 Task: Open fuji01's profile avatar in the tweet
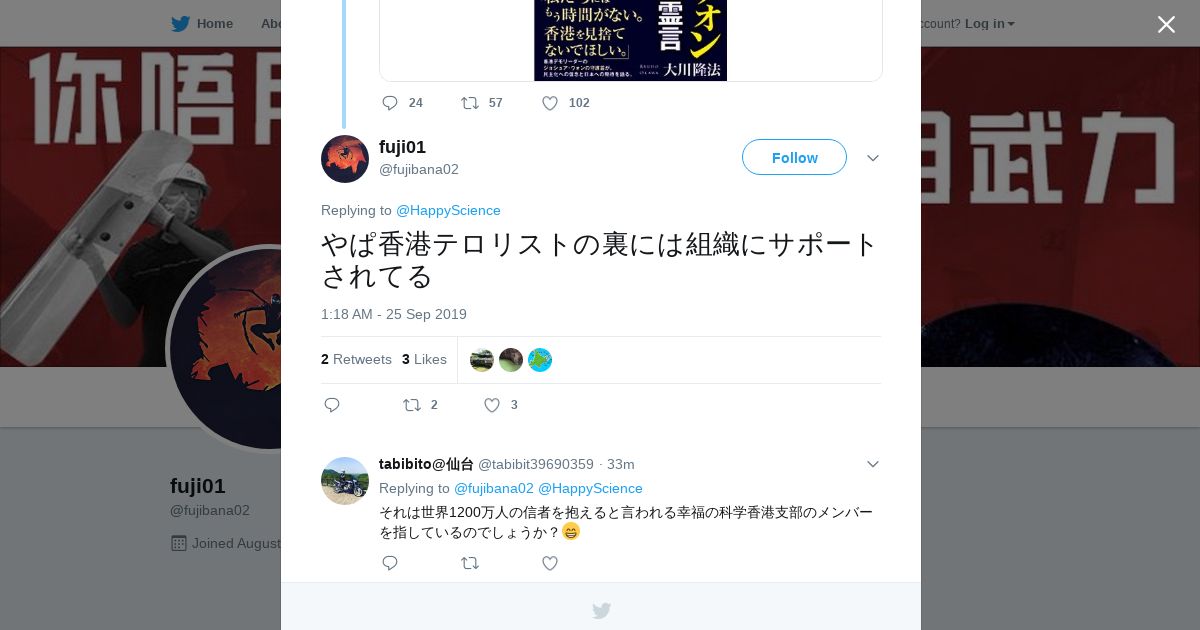345,159
